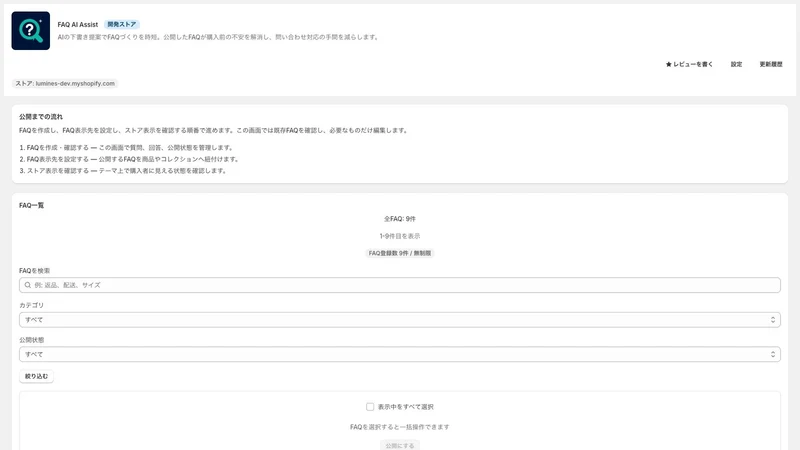Viewport: 800px width, 450px height.
Task: Click the 公開までの流れ heading
Action: pyautogui.click(x=41, y=117)
